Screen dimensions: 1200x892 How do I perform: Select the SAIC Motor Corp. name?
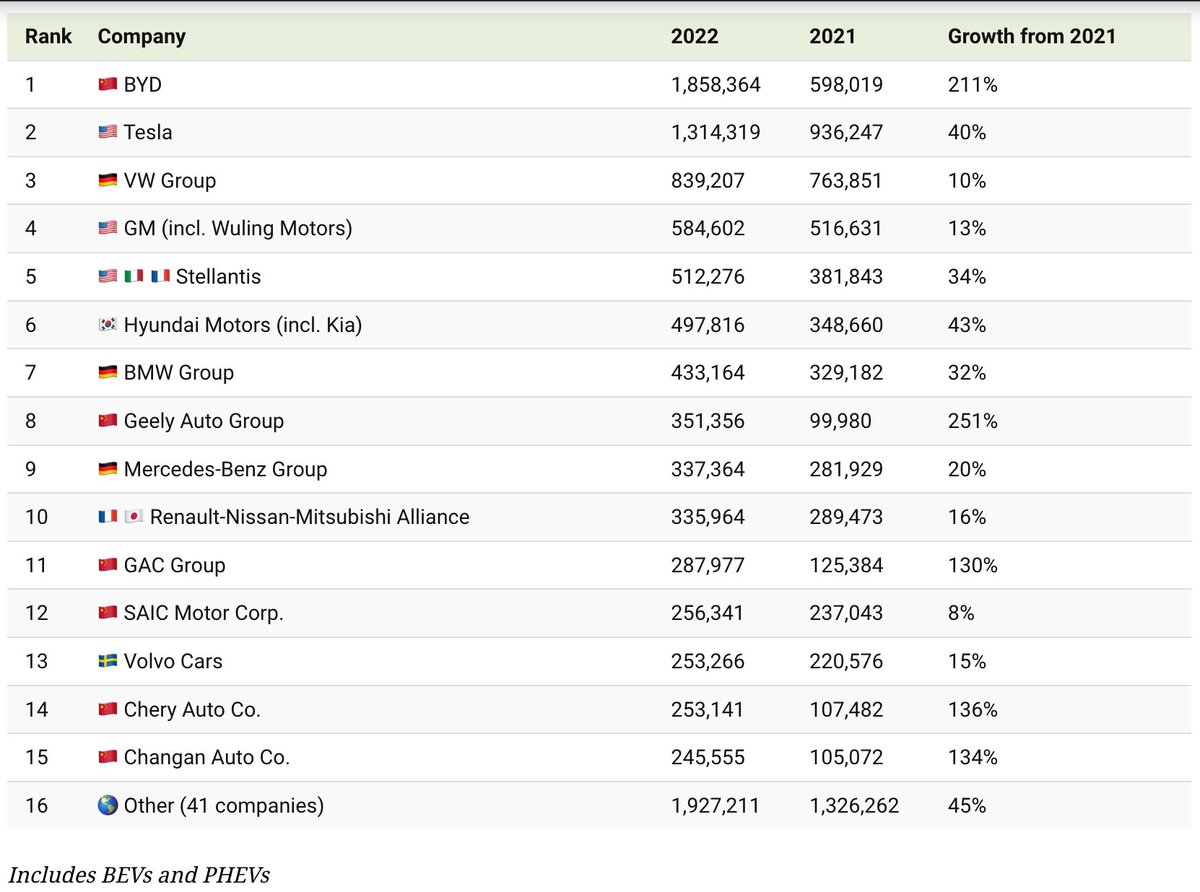(204, 614)
